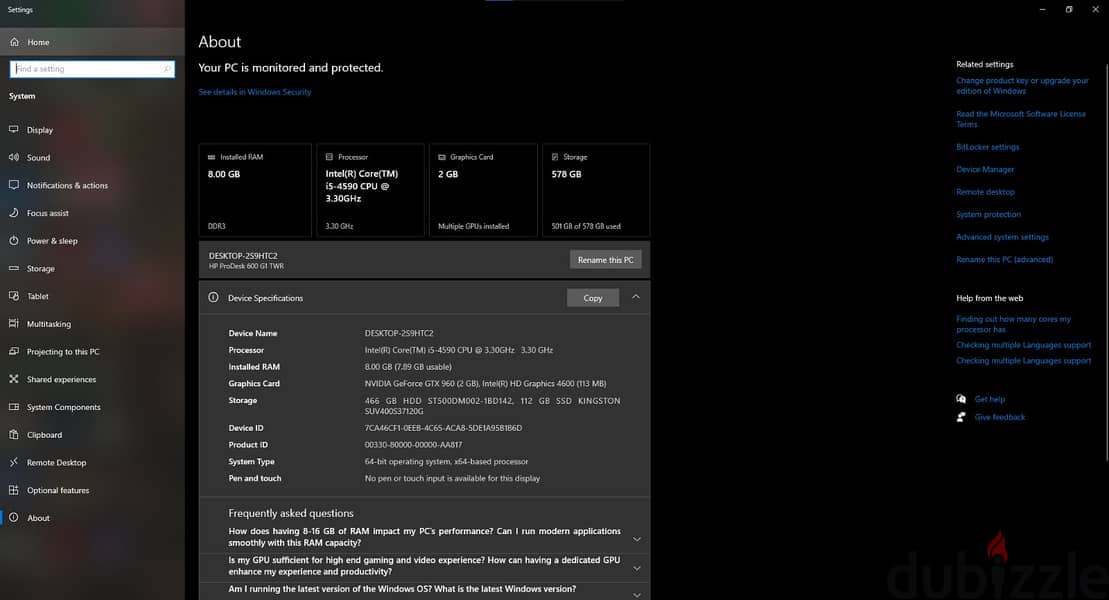Click the Optional features icon
The width and height of the screenshot is (1109, 600).
(x=13, y=490)
